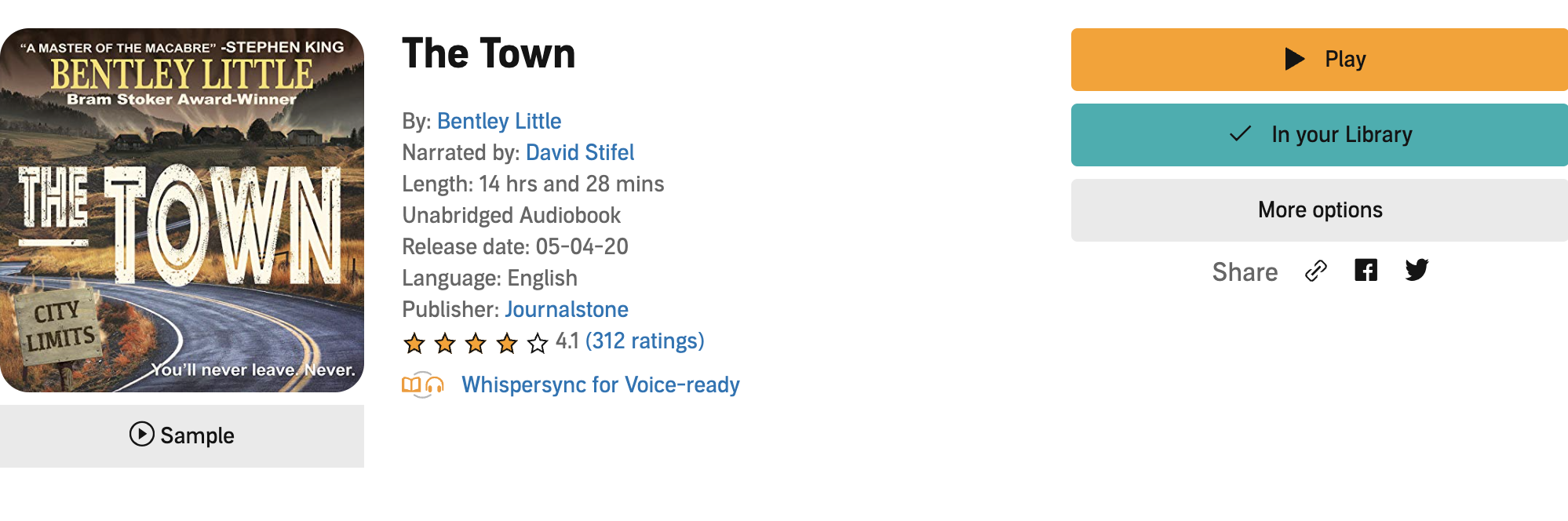Click the star rating icons
The height and width of the screenshot is (521, 1568).
(x=476, y=343)
